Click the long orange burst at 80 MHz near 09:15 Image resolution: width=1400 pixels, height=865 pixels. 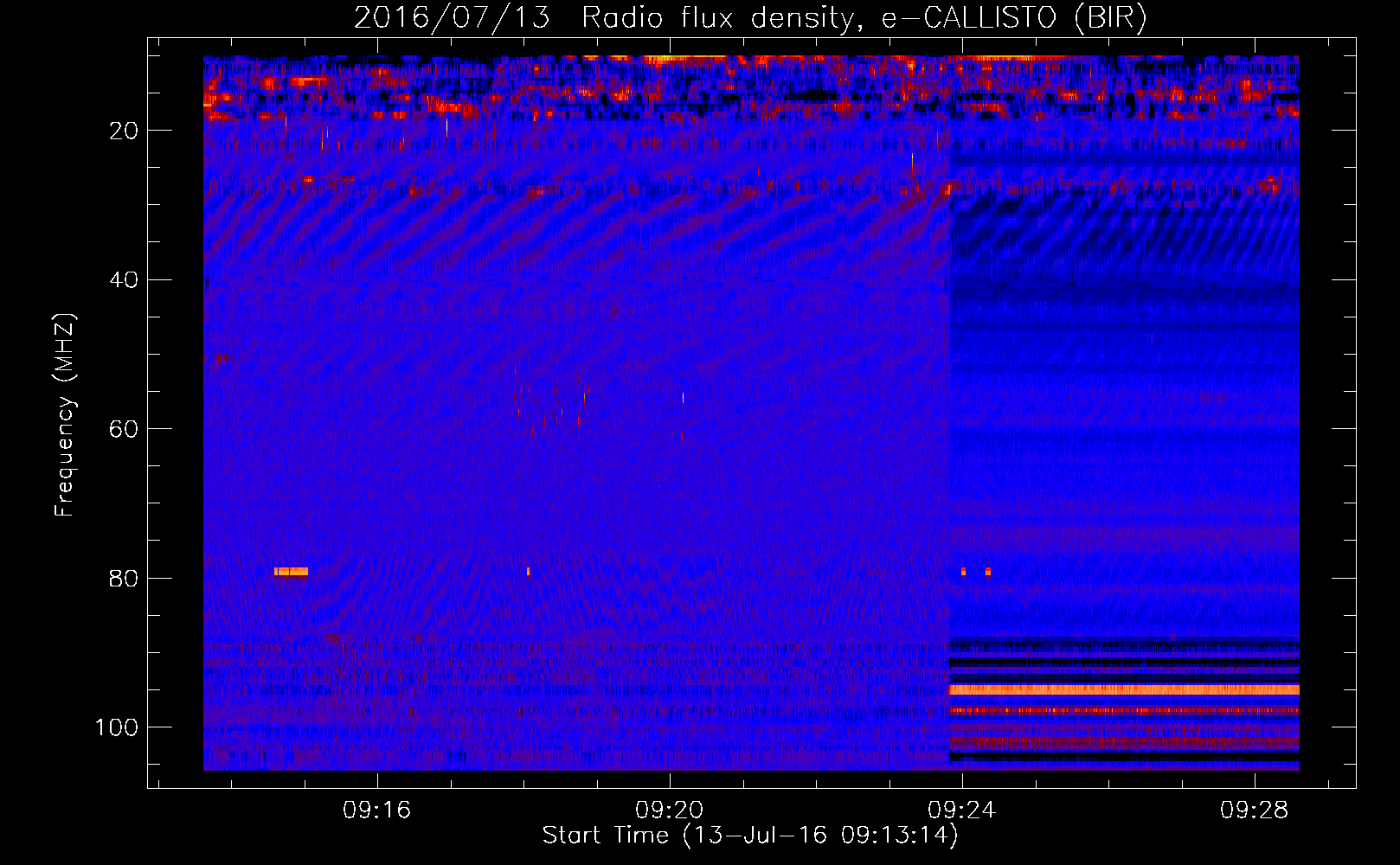pos(291,572)
